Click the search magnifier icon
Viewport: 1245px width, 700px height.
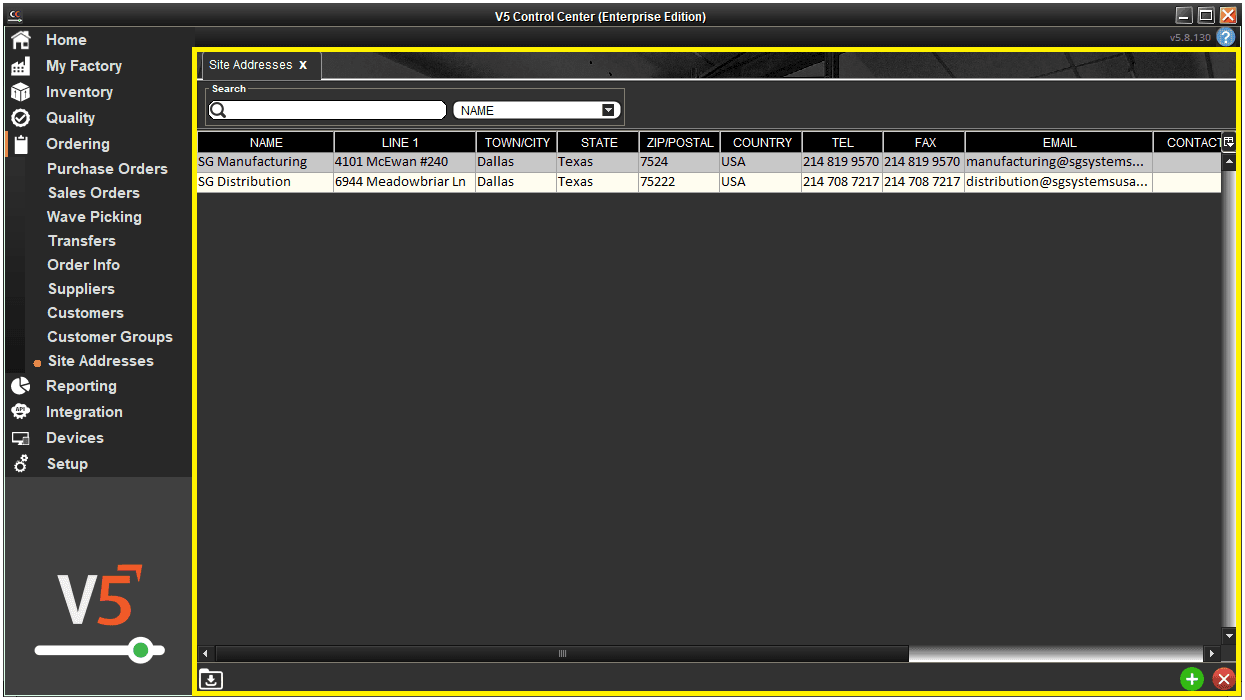pos(218,110)
